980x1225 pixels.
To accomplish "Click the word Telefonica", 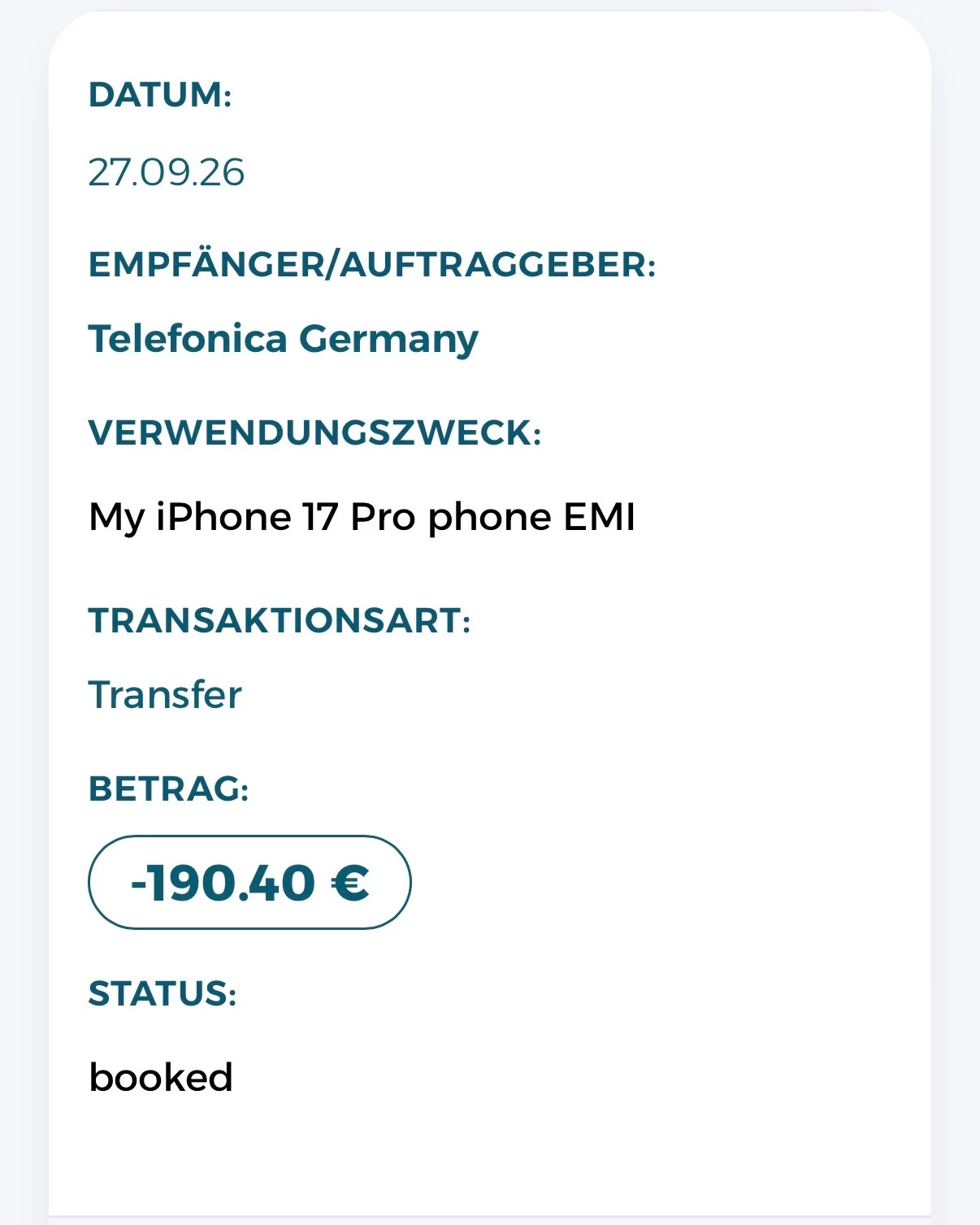I will 188,338.
